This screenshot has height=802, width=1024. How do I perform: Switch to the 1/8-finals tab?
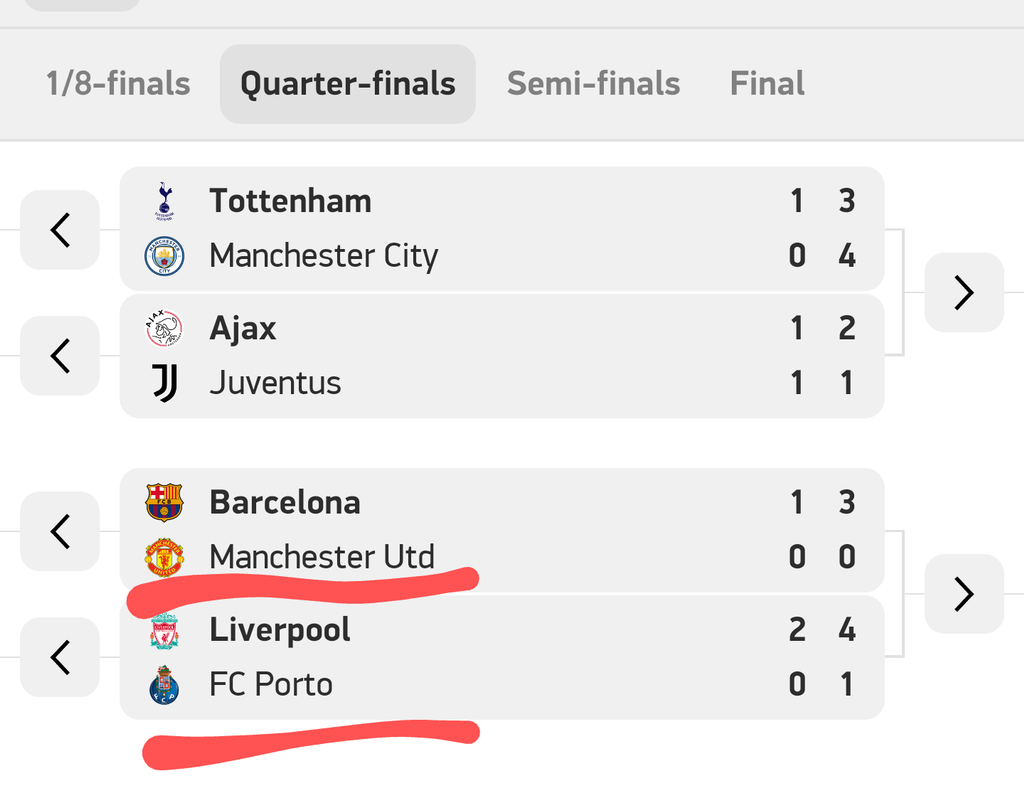coord(118,83)
